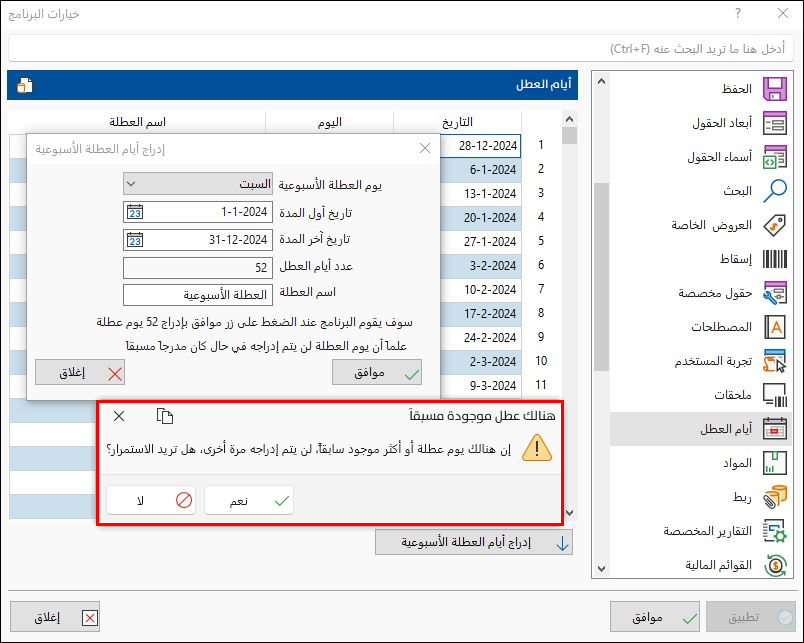This screenshot has width=804, height=643.
Task: Select the date cell 3-2-2024
Action: coord(480,266)
